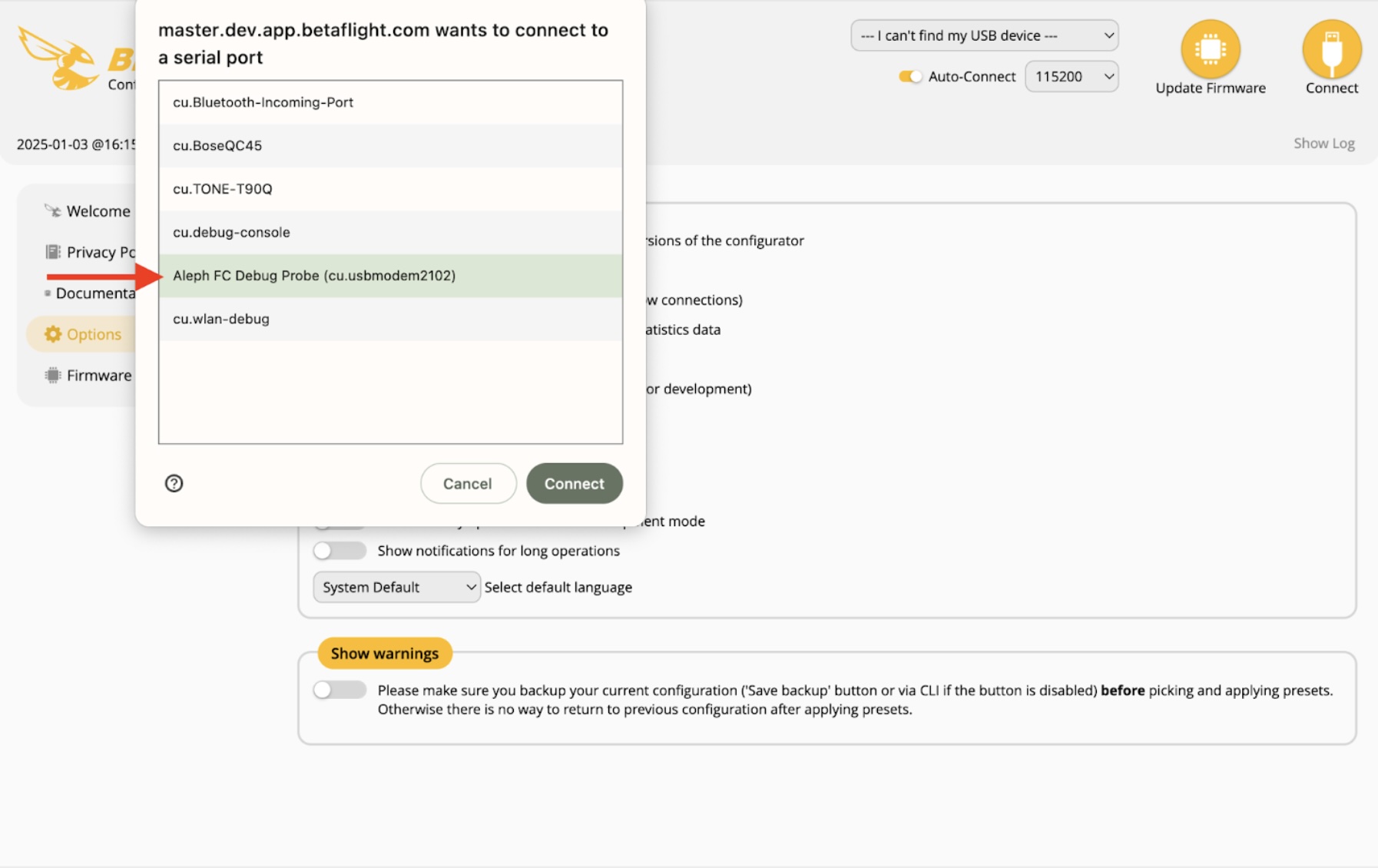This screenshot has height=868, width=1378.
Task: Open the Documentation tab
Action: click(x=95, y=293)
